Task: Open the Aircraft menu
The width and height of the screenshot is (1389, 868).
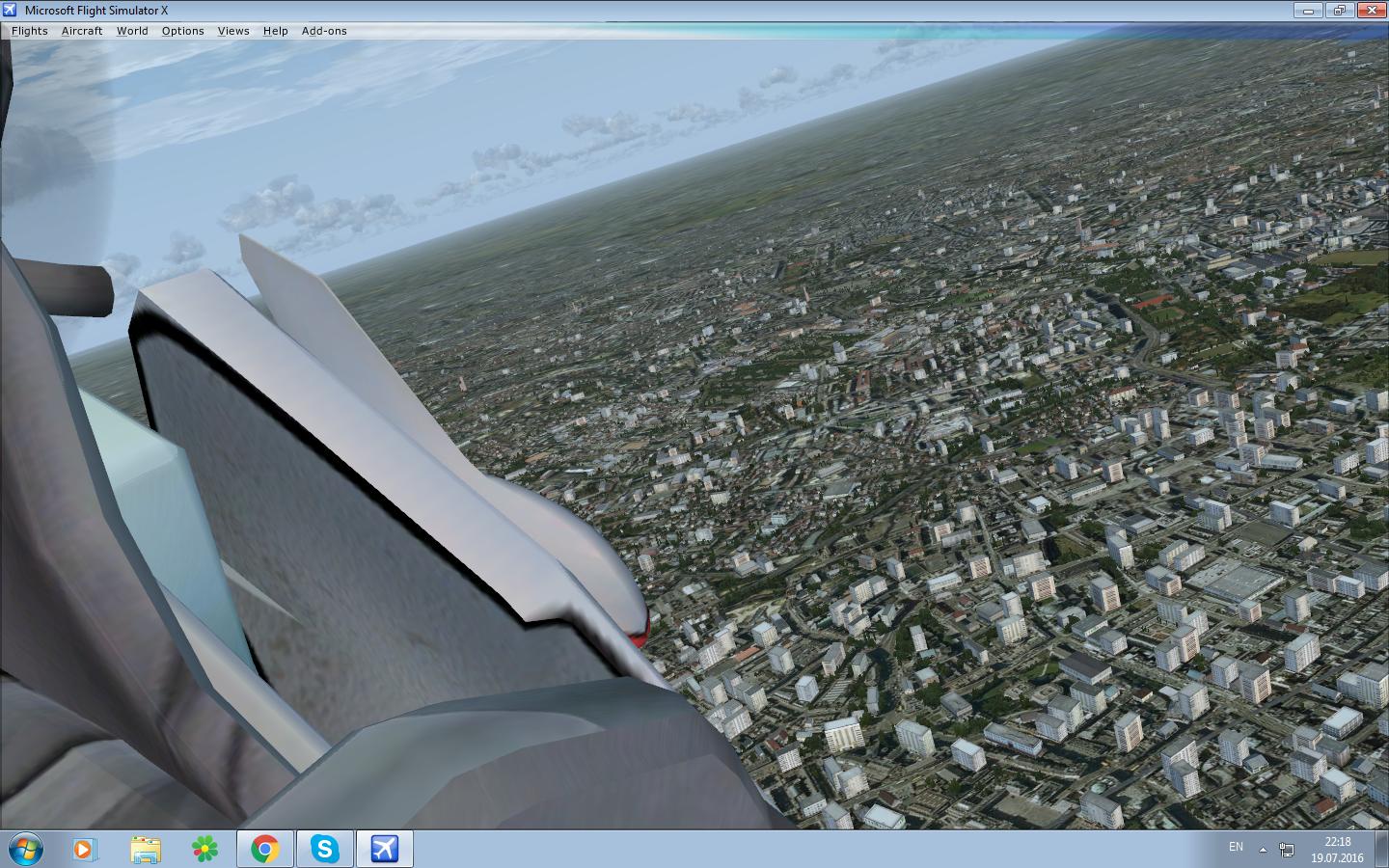Action: [82, 31]
